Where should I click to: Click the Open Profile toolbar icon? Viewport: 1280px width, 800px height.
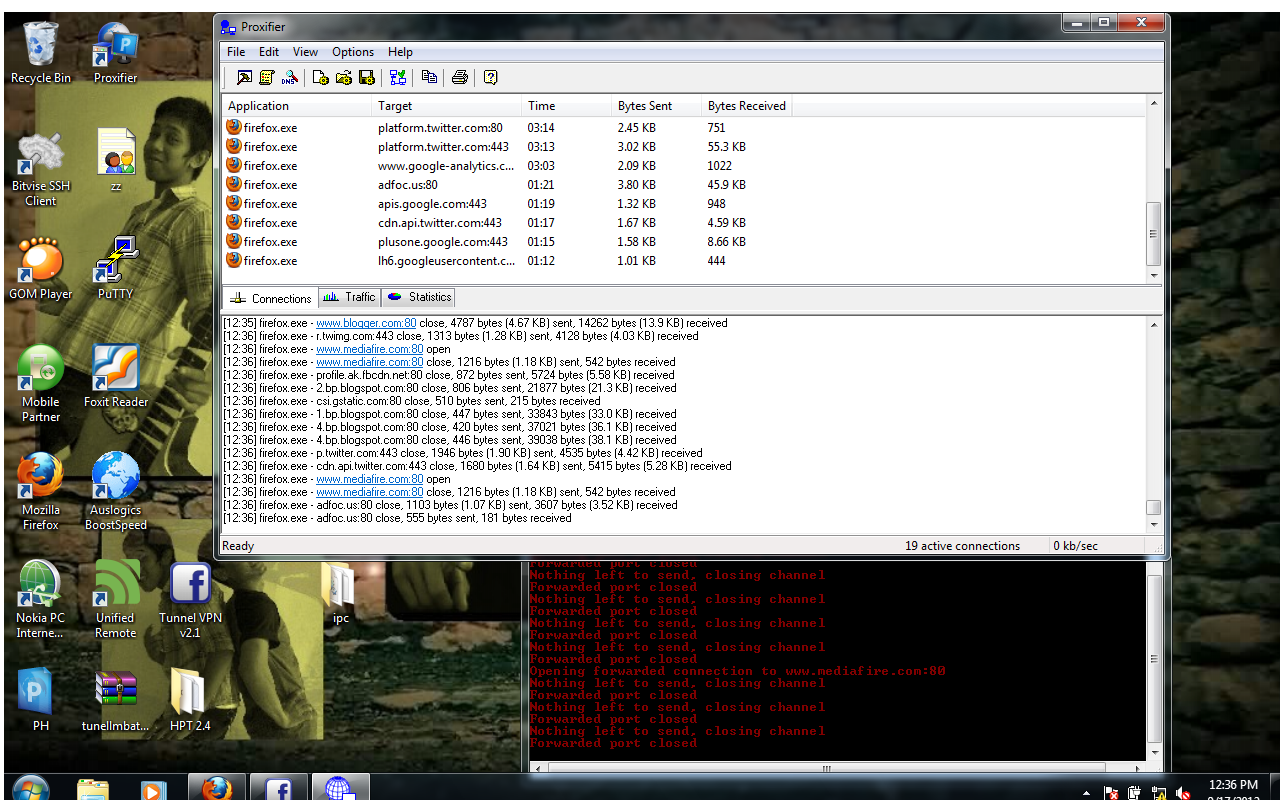click(x=344, y=77)
